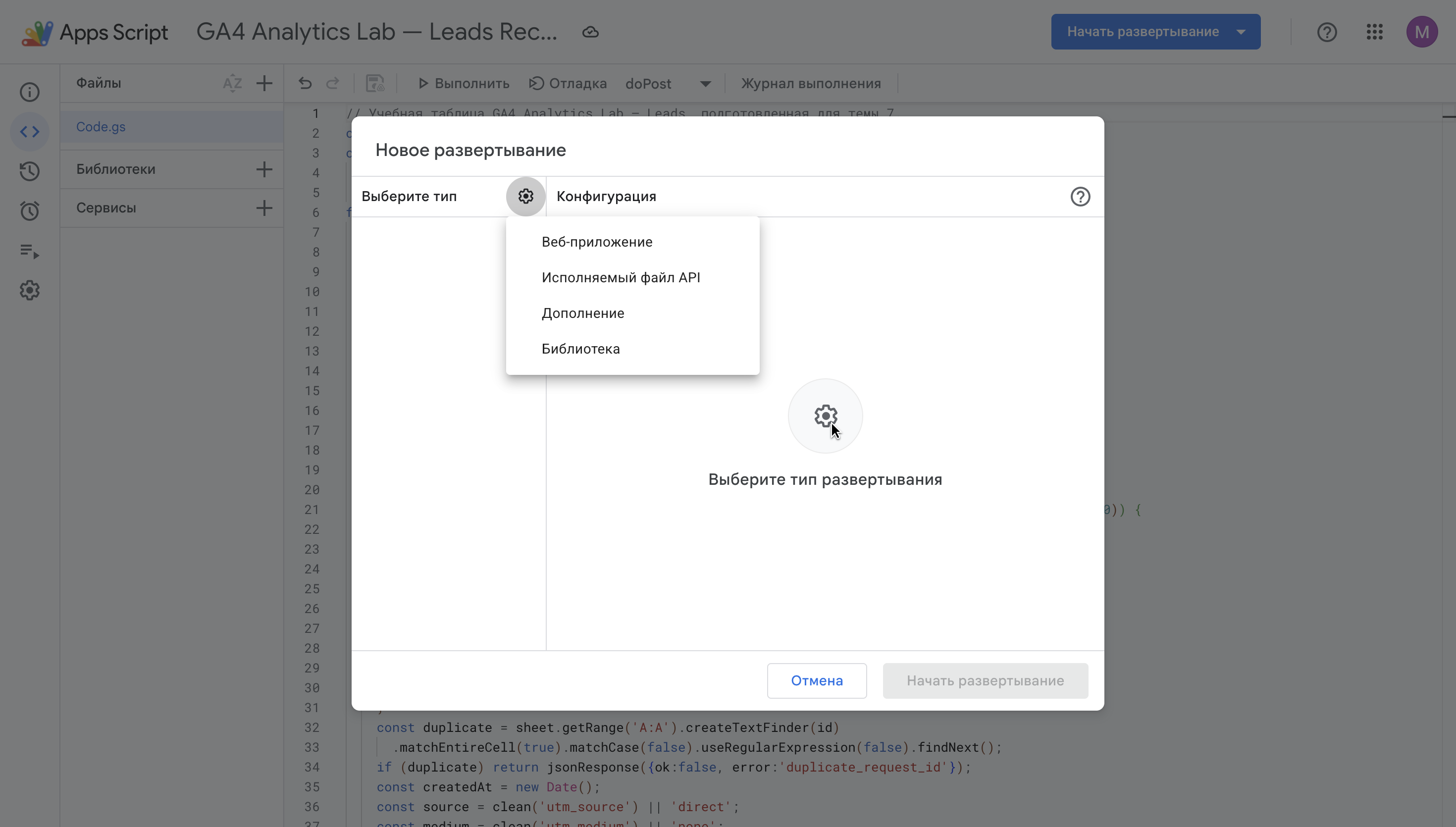Click the cloud save status icon

coord(591,32)
